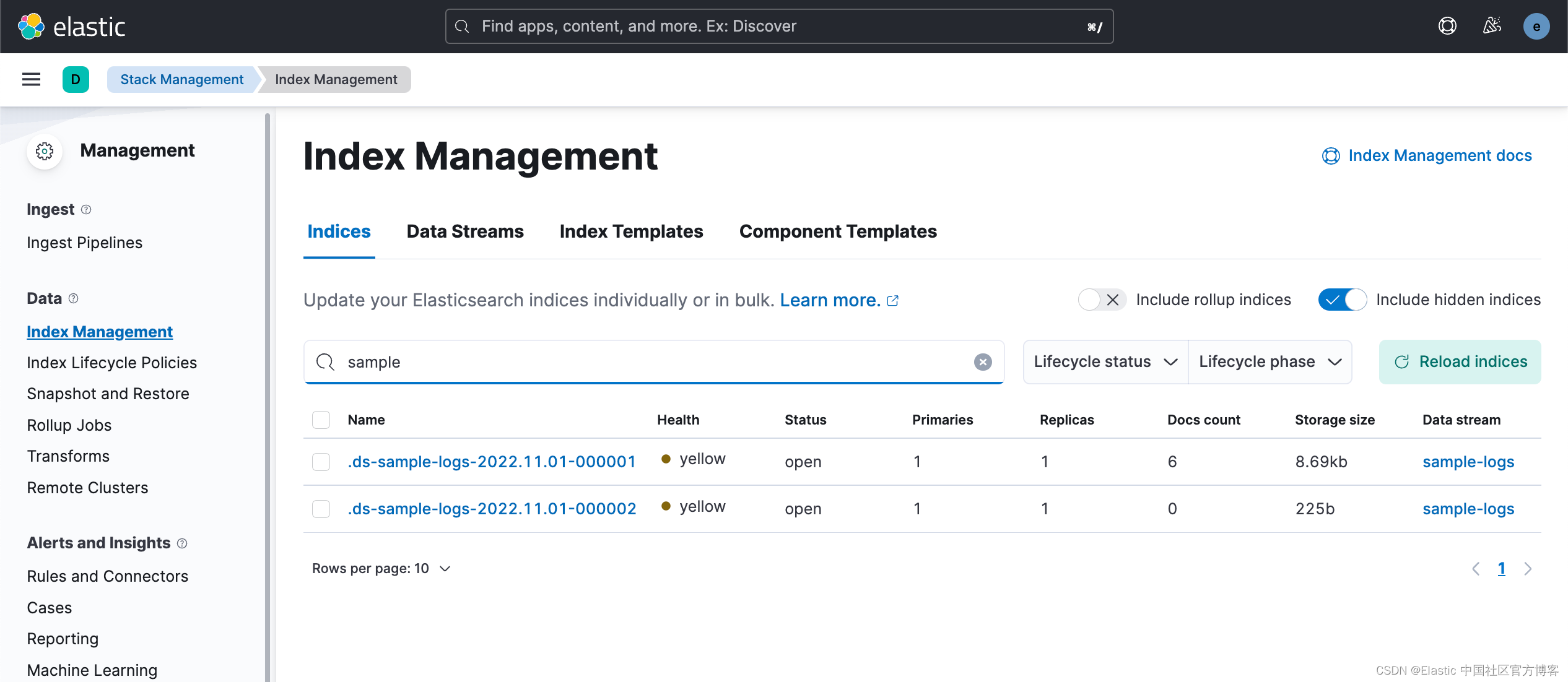Clear the sample search text
The height and width of the screenshot is (682, 1568).
982,362
